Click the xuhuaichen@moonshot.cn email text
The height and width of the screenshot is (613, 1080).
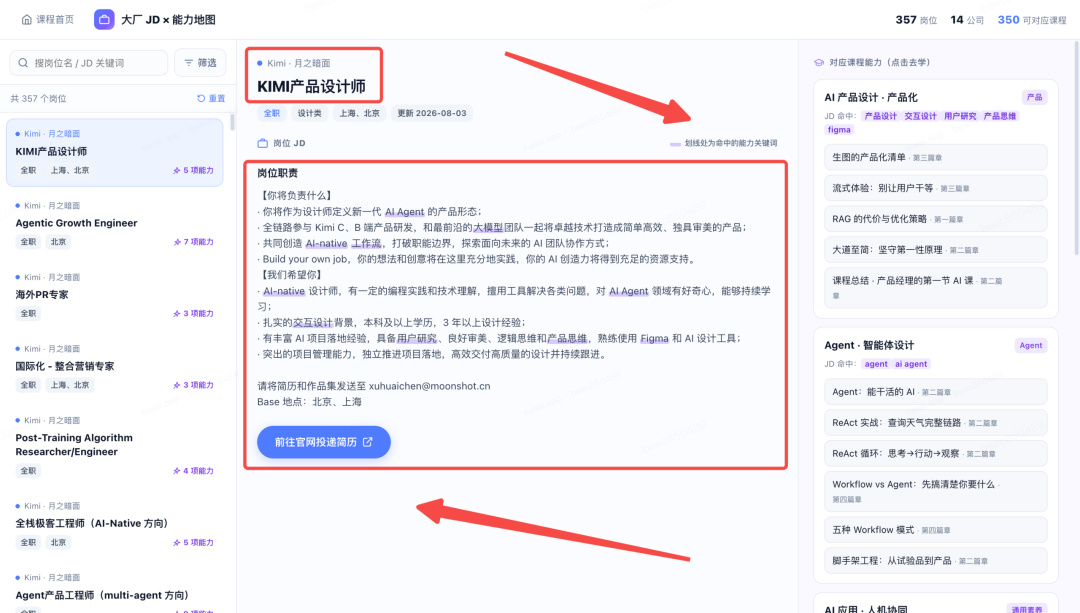pos(430,386)
